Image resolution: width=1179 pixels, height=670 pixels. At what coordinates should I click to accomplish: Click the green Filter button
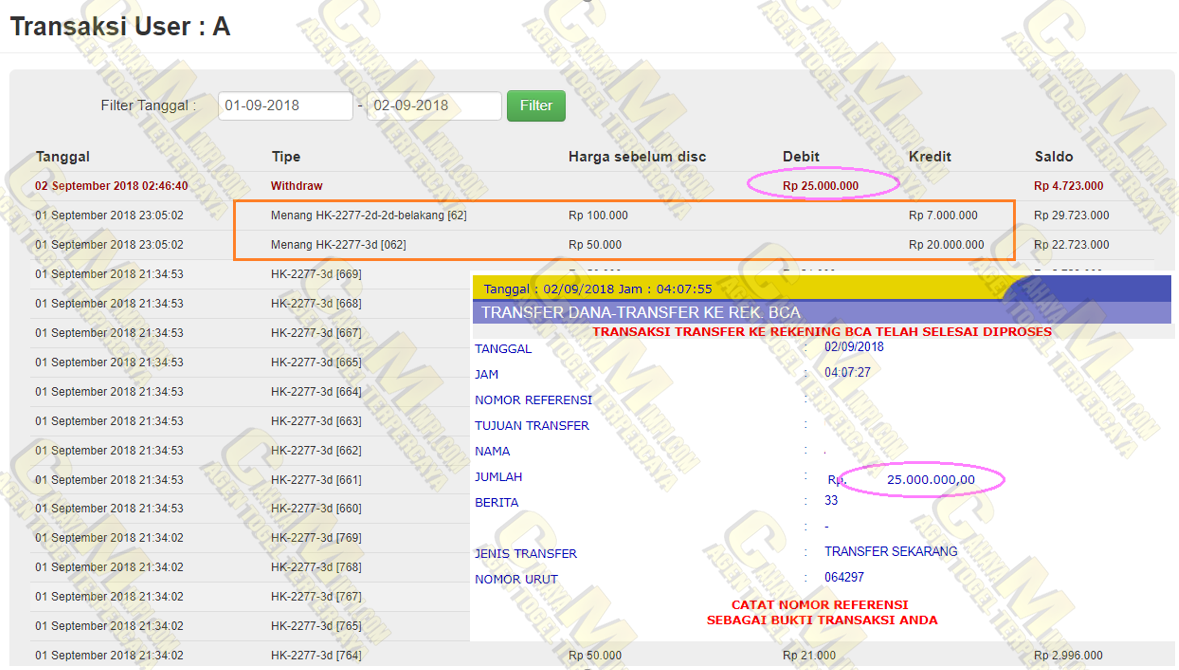click(536, 106)
